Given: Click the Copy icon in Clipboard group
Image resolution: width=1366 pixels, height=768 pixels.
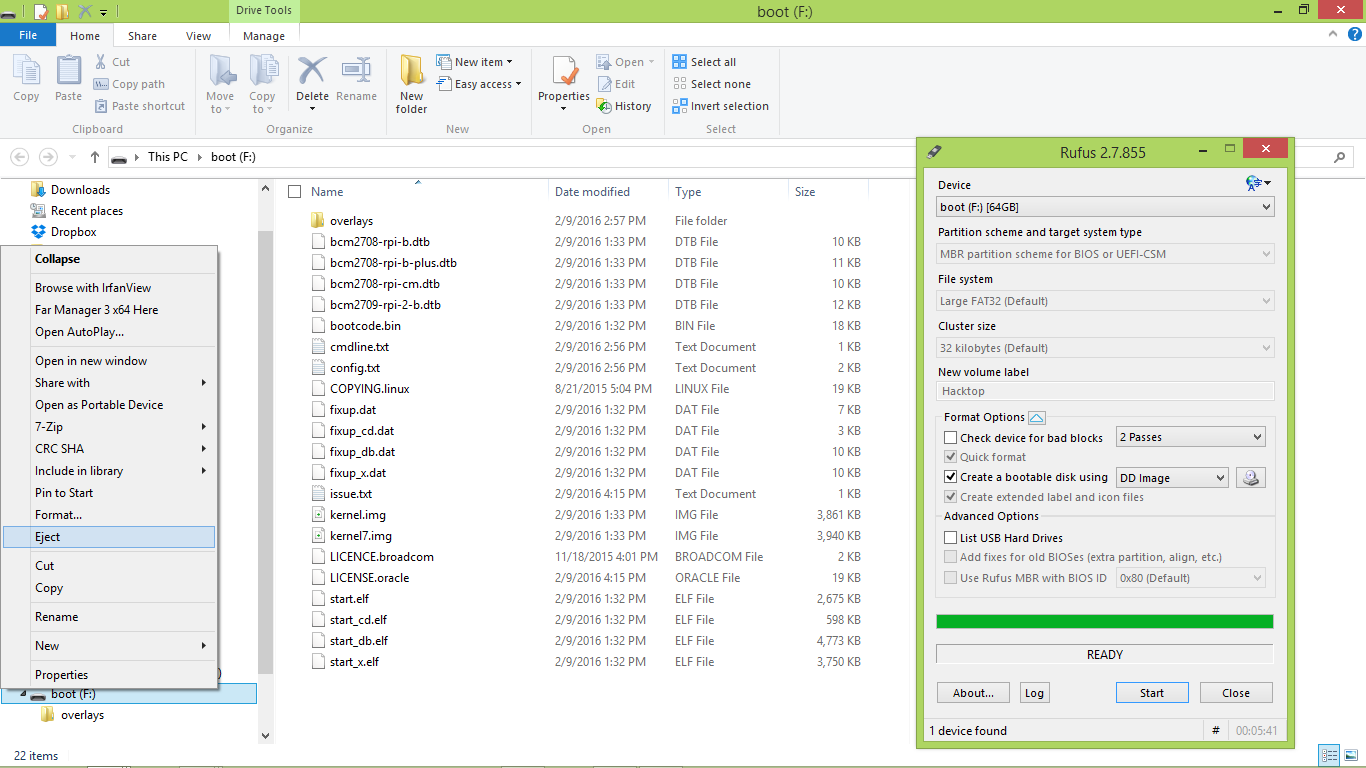Looking at the screenshot, I should [x=26, y=72].
